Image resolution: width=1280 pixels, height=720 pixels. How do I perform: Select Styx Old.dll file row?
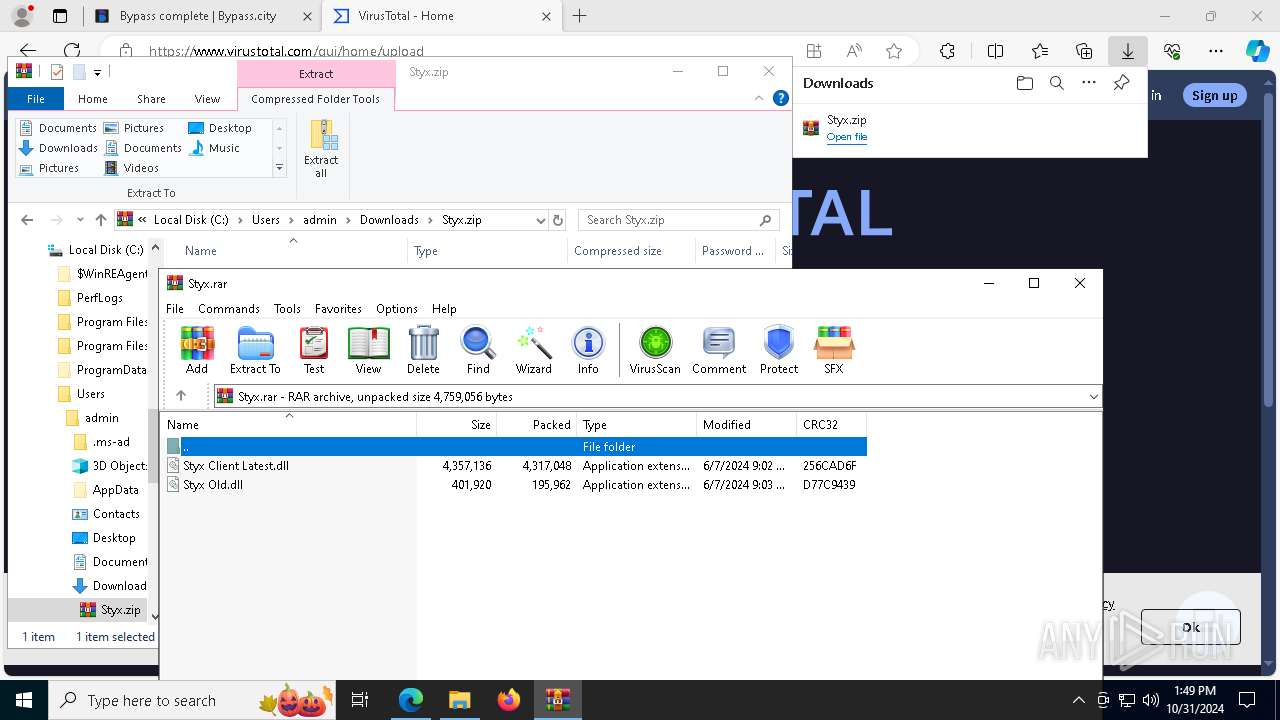(x=513, y=485)
